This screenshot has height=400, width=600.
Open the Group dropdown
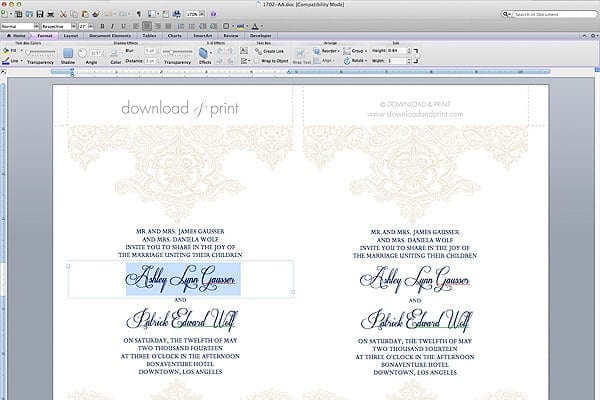click(355, 51)
